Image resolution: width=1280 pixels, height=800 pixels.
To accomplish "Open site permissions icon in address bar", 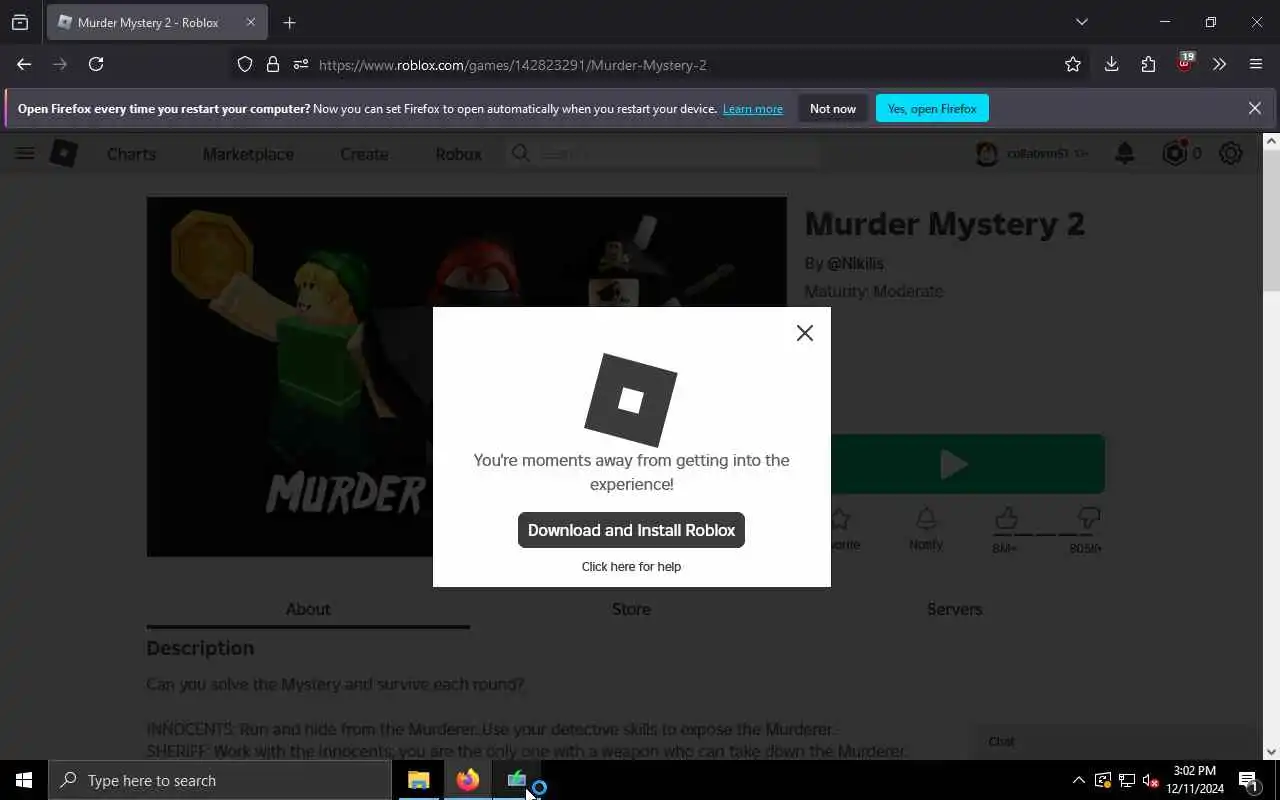I will coord(301,64).
